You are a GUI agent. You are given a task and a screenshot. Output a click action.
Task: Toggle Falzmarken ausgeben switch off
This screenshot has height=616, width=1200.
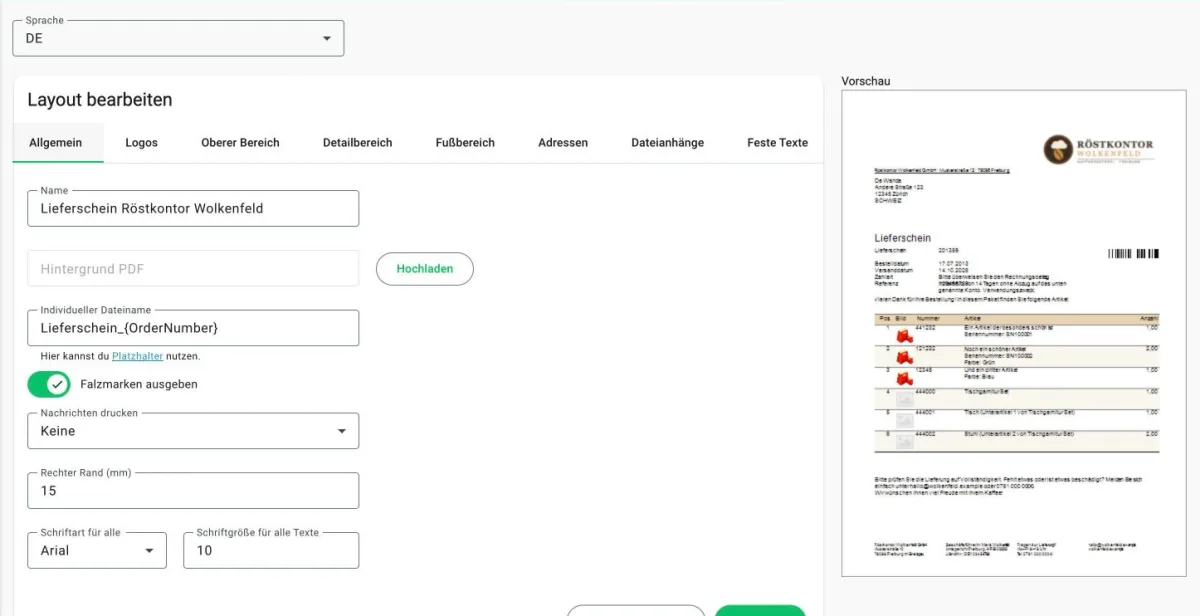[x=49, y=384]
